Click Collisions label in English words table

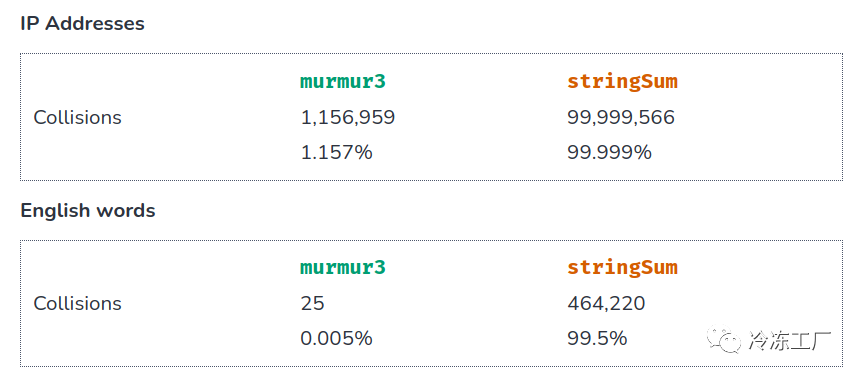[x=77, y=303]
